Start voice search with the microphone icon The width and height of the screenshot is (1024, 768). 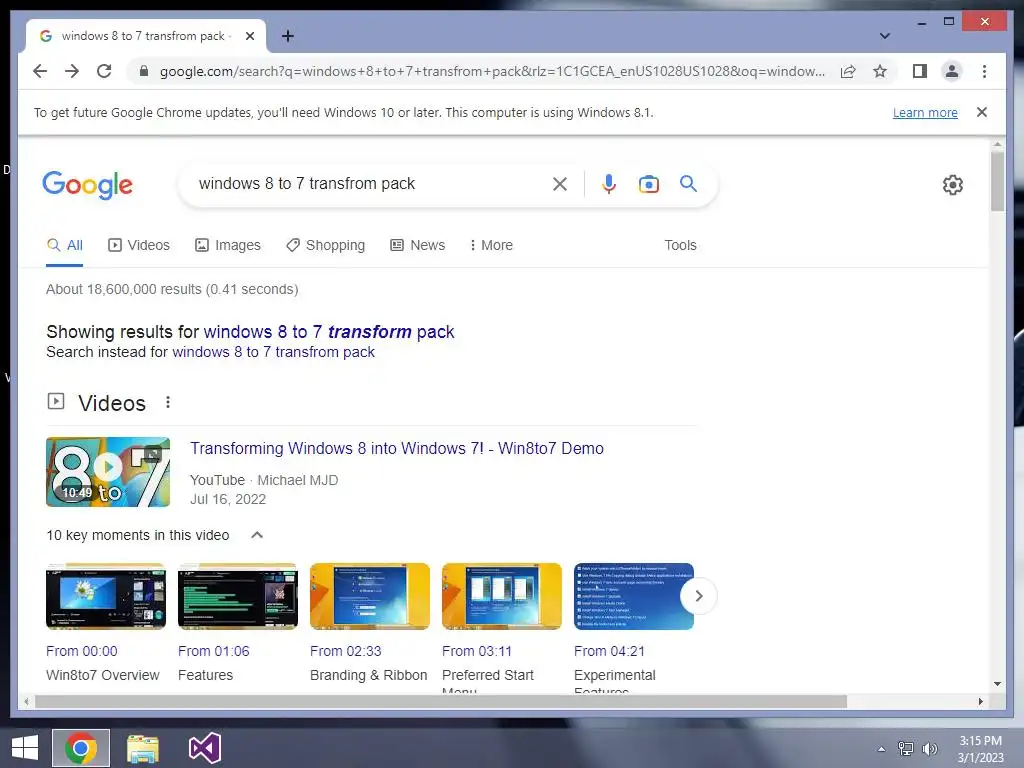tap(609, 184)
